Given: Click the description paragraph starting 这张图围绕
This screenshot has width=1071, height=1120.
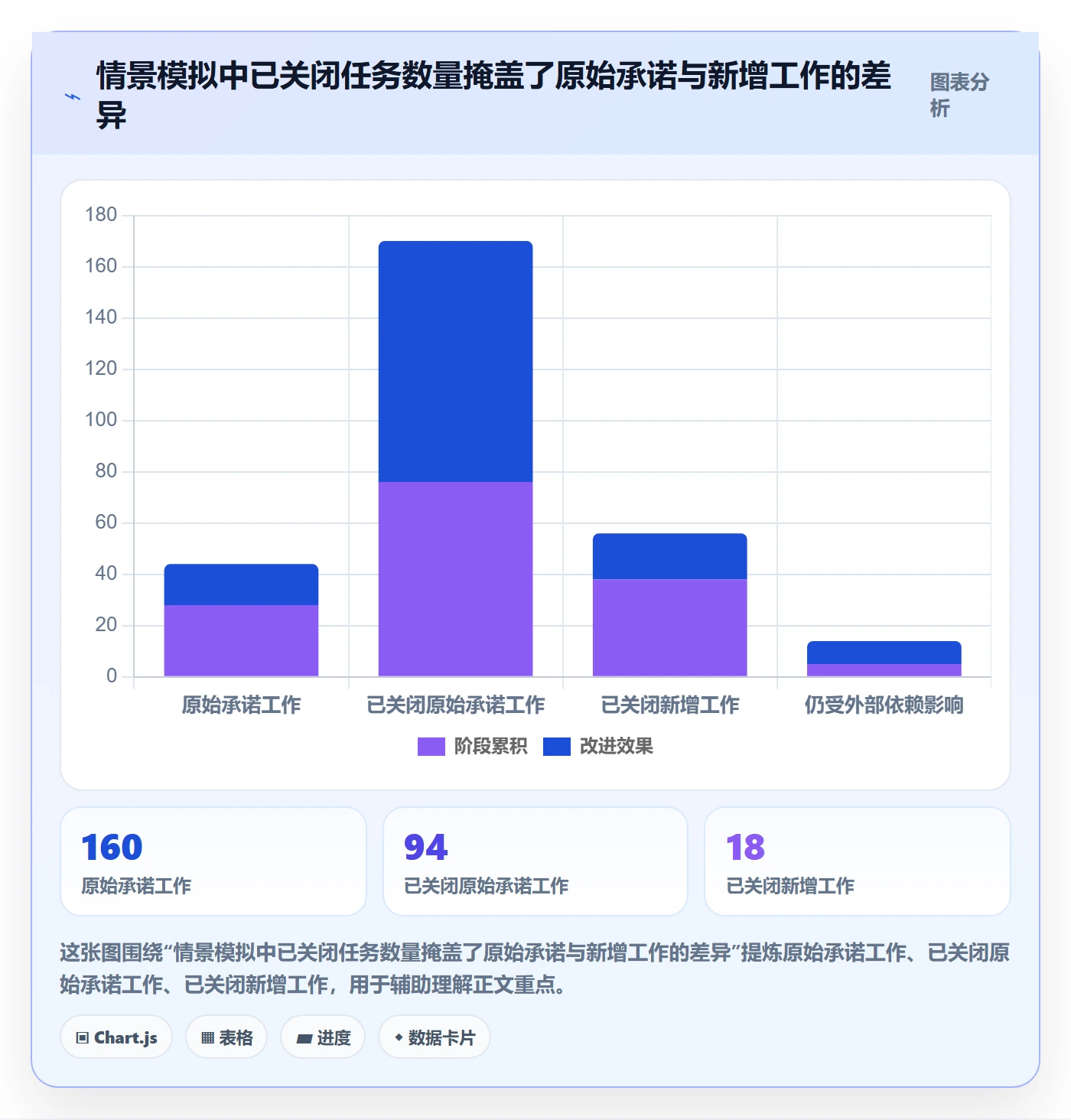Looking at the screenshot, I should pyautogui.click(x=535, y=969).
